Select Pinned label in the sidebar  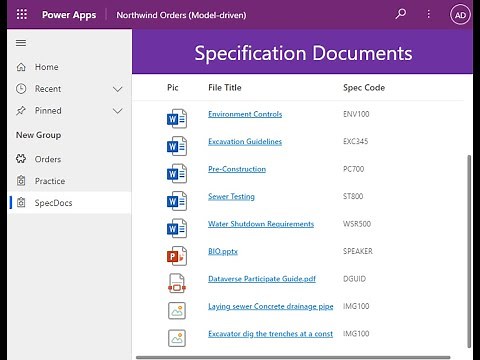[48, 111]
